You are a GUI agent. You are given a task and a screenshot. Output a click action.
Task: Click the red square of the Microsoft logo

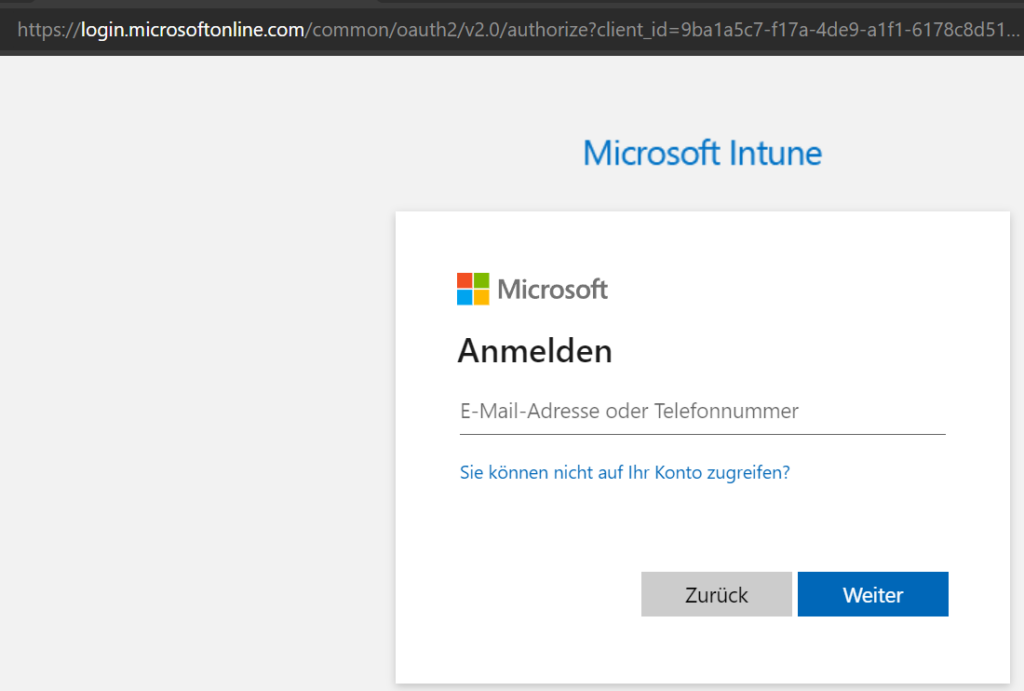pos(463,281)
